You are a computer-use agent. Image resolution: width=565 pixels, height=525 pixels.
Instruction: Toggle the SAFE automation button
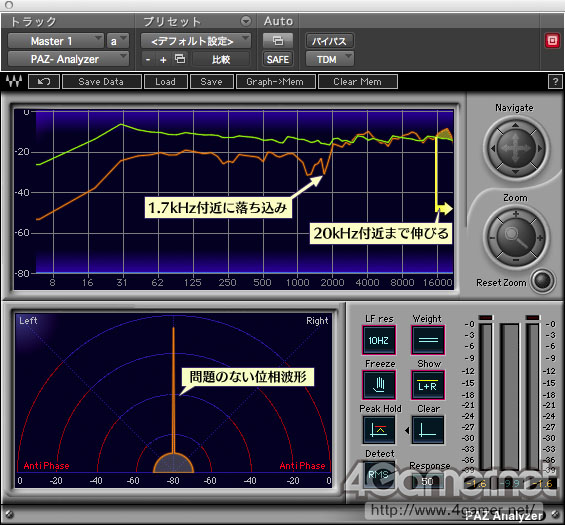coord(278,59)
